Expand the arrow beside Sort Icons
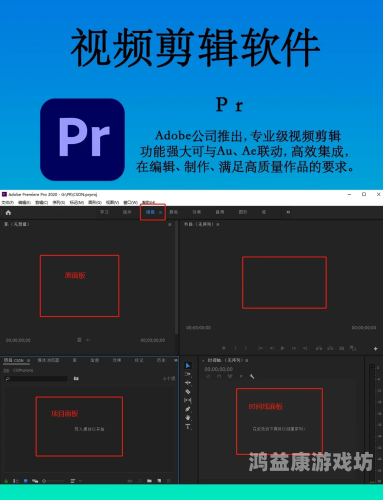383x500 pixels. [80, 481]
